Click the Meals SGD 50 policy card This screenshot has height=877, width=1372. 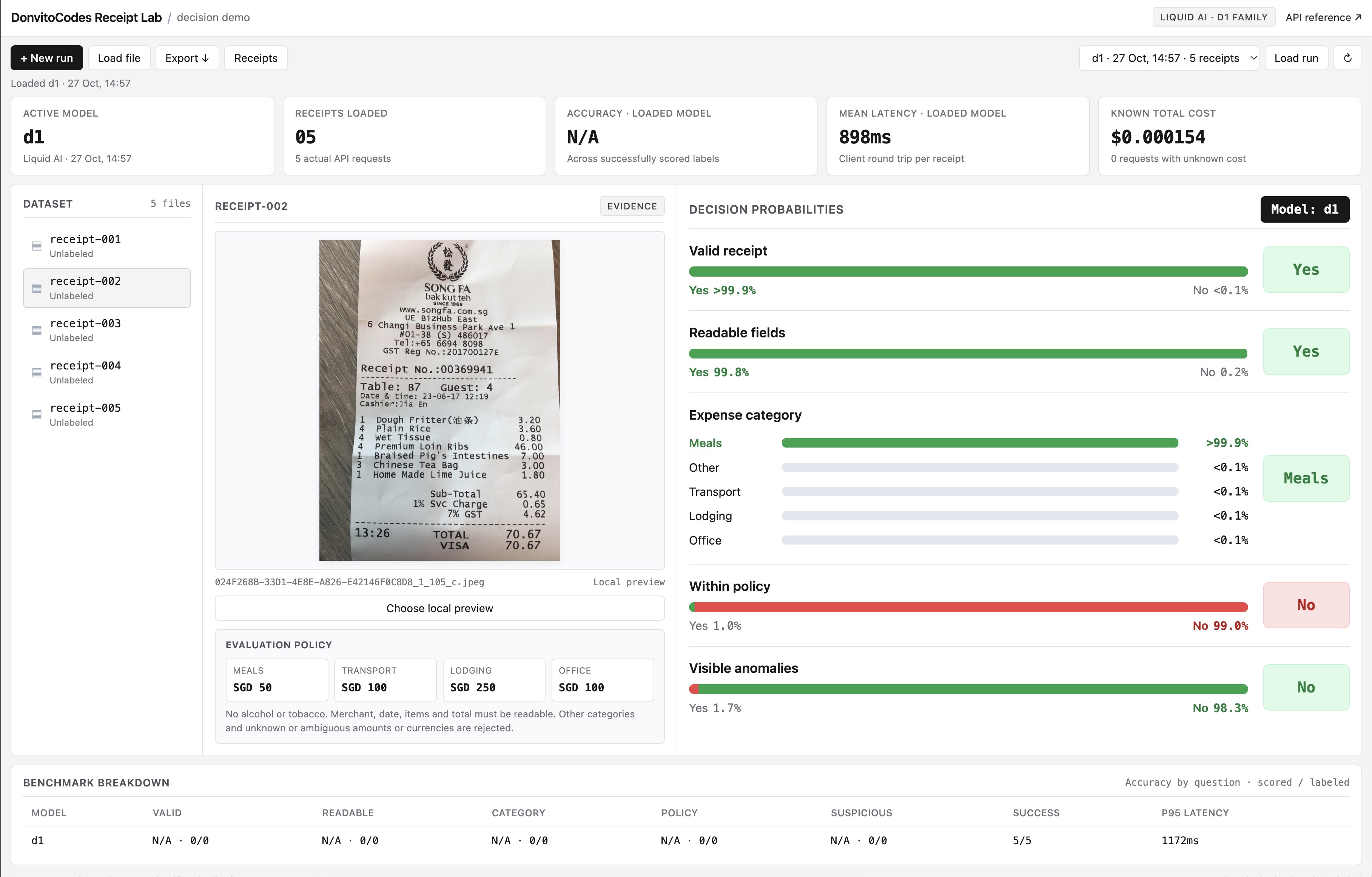pos(277,680)
